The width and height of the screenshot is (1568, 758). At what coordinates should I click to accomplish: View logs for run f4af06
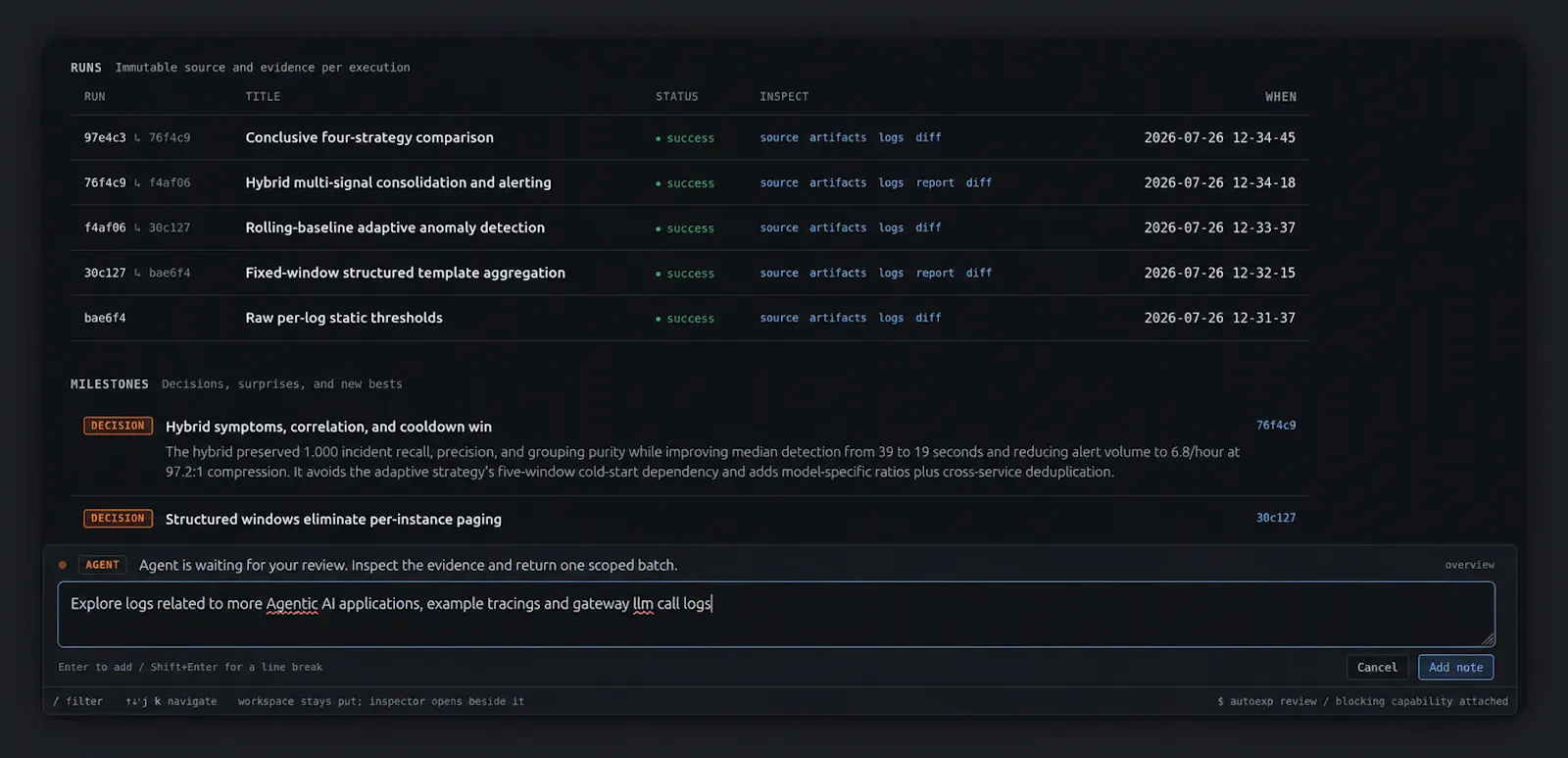point(891,227)
